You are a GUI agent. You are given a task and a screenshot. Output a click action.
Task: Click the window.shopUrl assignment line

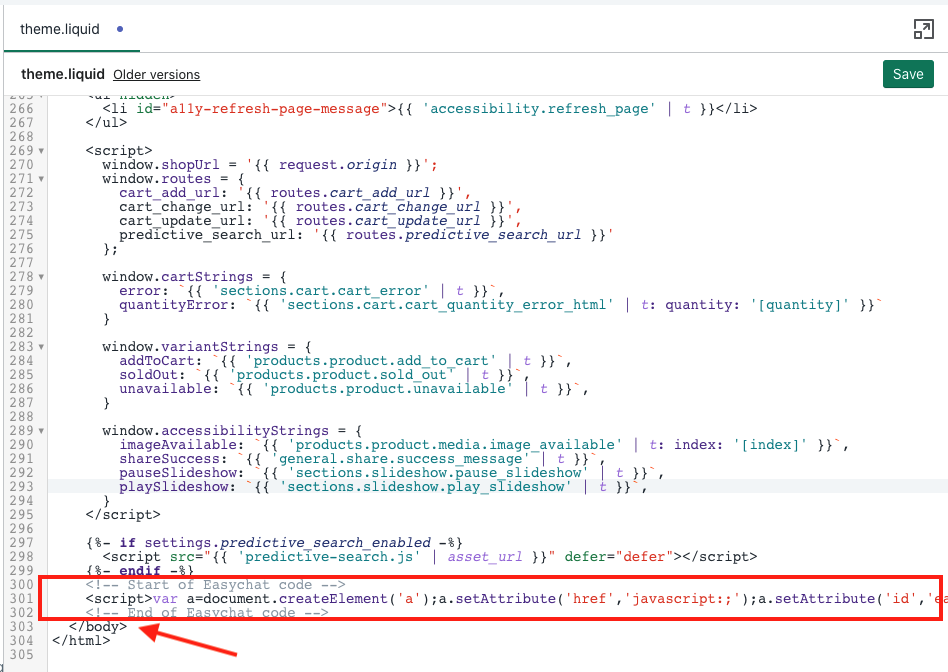tap(270, 165)
